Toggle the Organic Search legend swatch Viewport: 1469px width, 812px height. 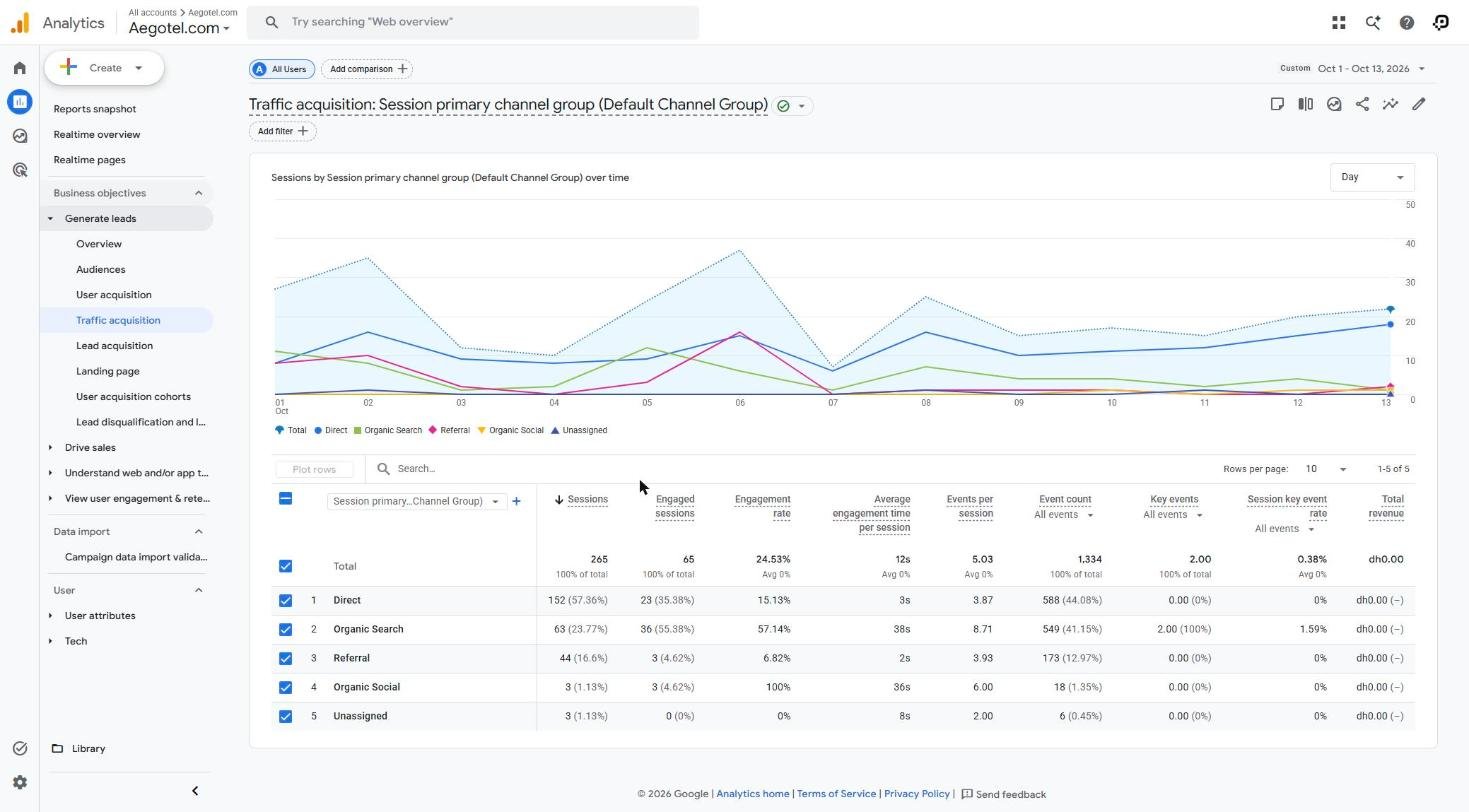(x=358, y=430)
